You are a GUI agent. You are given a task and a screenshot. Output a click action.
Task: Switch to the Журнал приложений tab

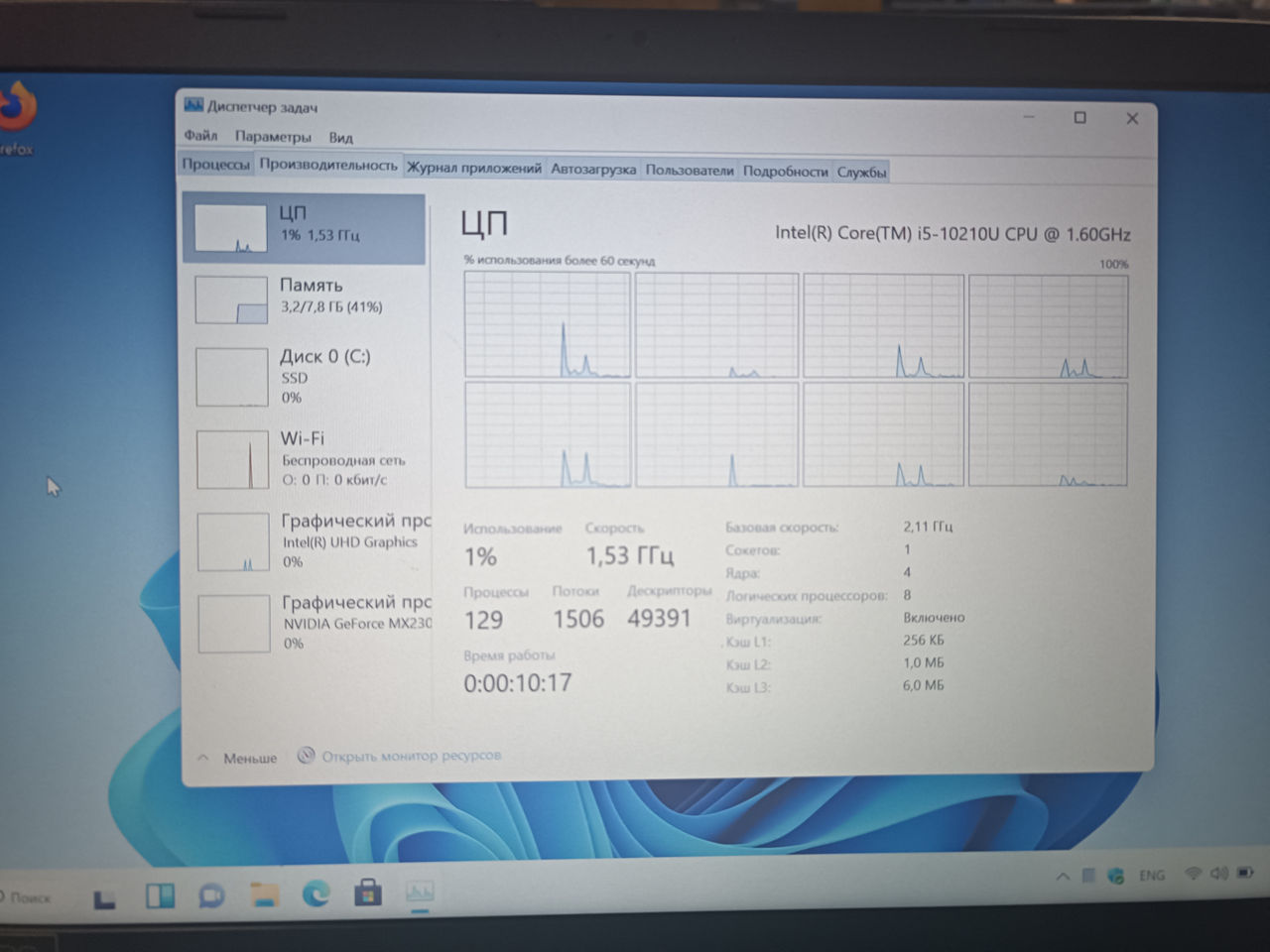[x=474, y=168]
